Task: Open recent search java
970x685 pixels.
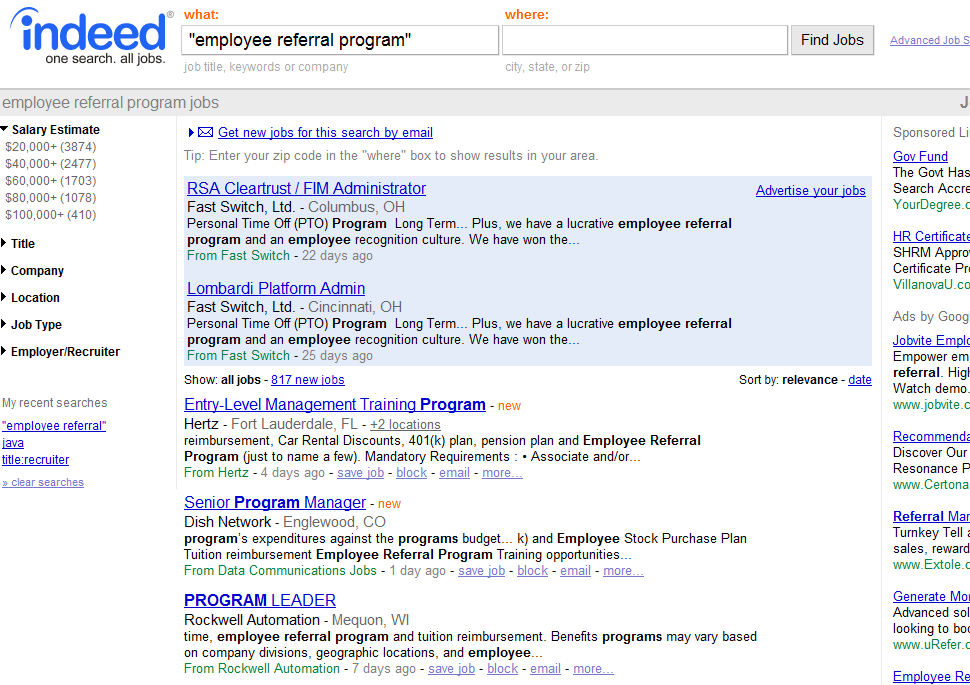Action: pos(13,443)
